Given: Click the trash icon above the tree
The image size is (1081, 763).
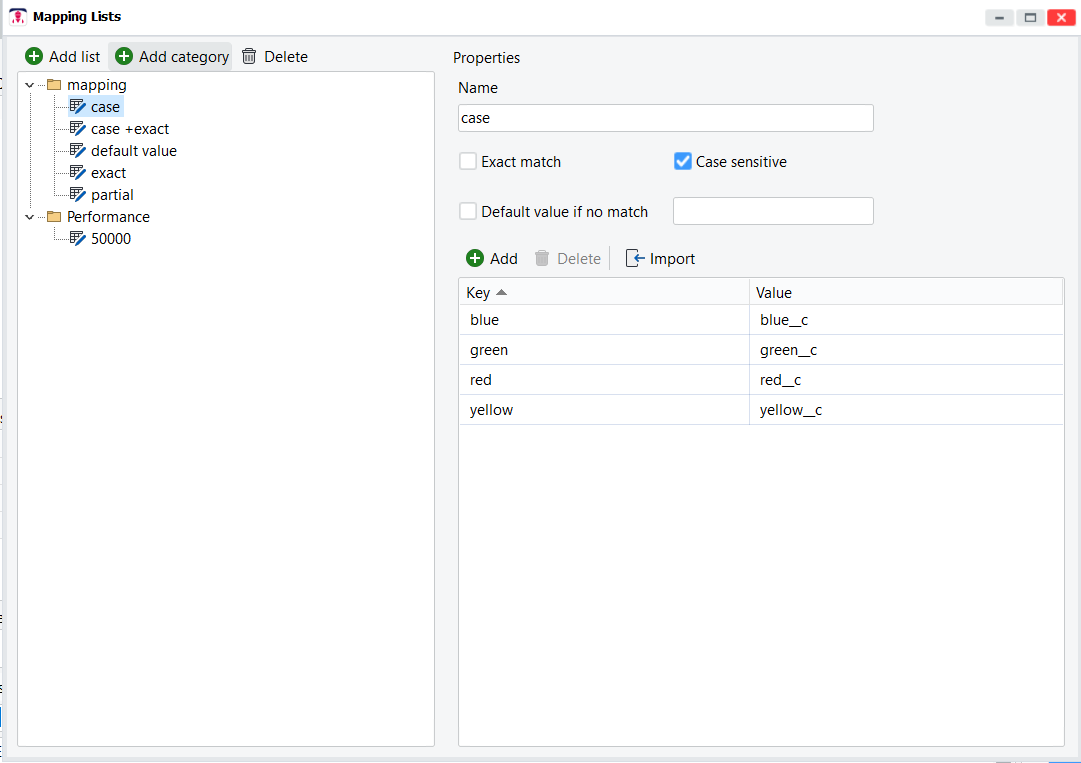Looking at the screenshot, I should pos(249,57).
